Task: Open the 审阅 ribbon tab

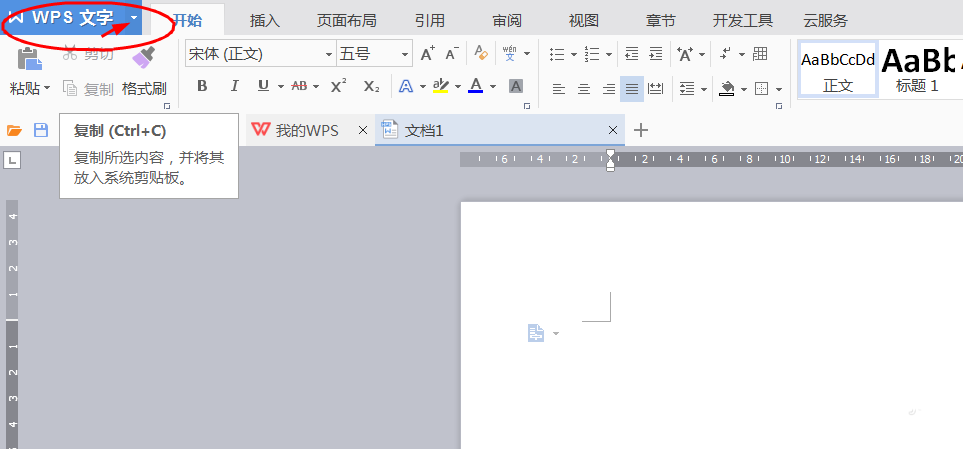Action: [507, 20]
